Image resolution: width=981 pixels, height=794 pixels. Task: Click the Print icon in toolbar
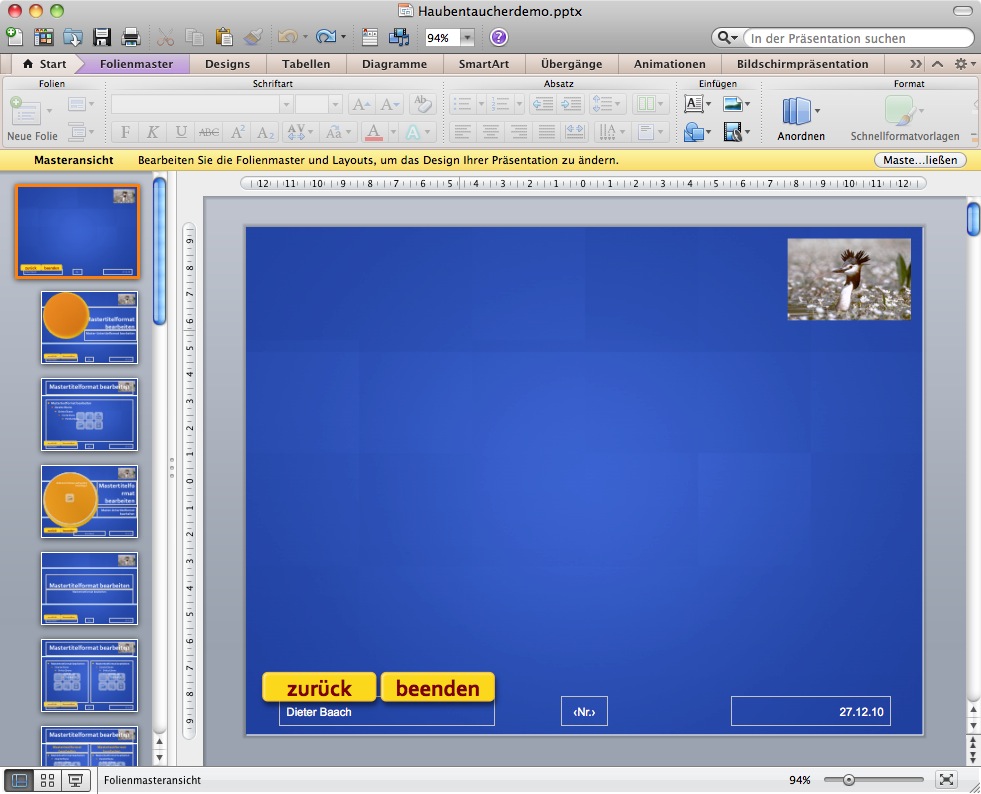coord(130,38)
